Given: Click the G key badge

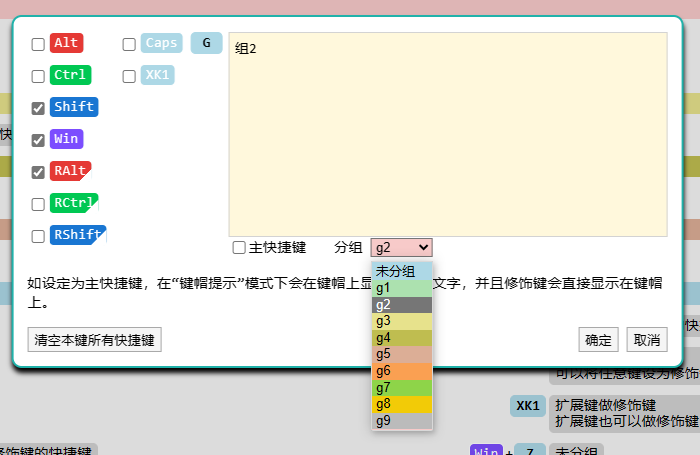Looking at the screenshot, I should (206, 43).
